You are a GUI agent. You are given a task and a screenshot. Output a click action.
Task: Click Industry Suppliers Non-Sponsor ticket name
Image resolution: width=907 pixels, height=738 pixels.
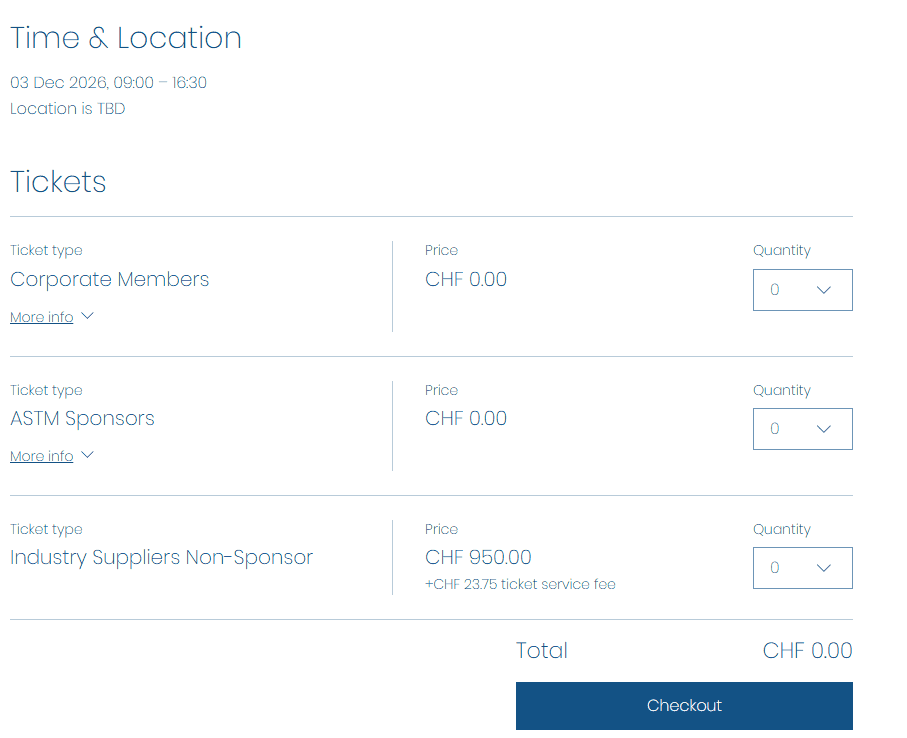[x=161, y=558]
